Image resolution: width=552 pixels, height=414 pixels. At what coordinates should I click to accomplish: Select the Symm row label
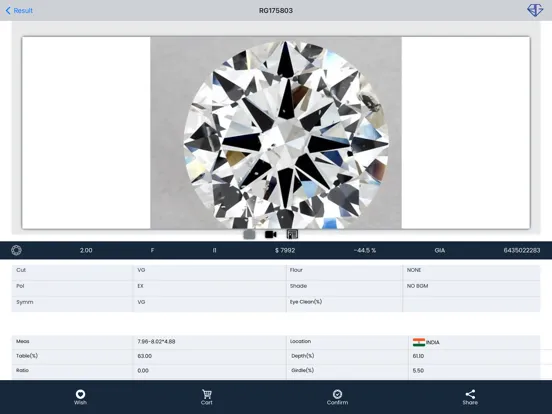[25, 302]
